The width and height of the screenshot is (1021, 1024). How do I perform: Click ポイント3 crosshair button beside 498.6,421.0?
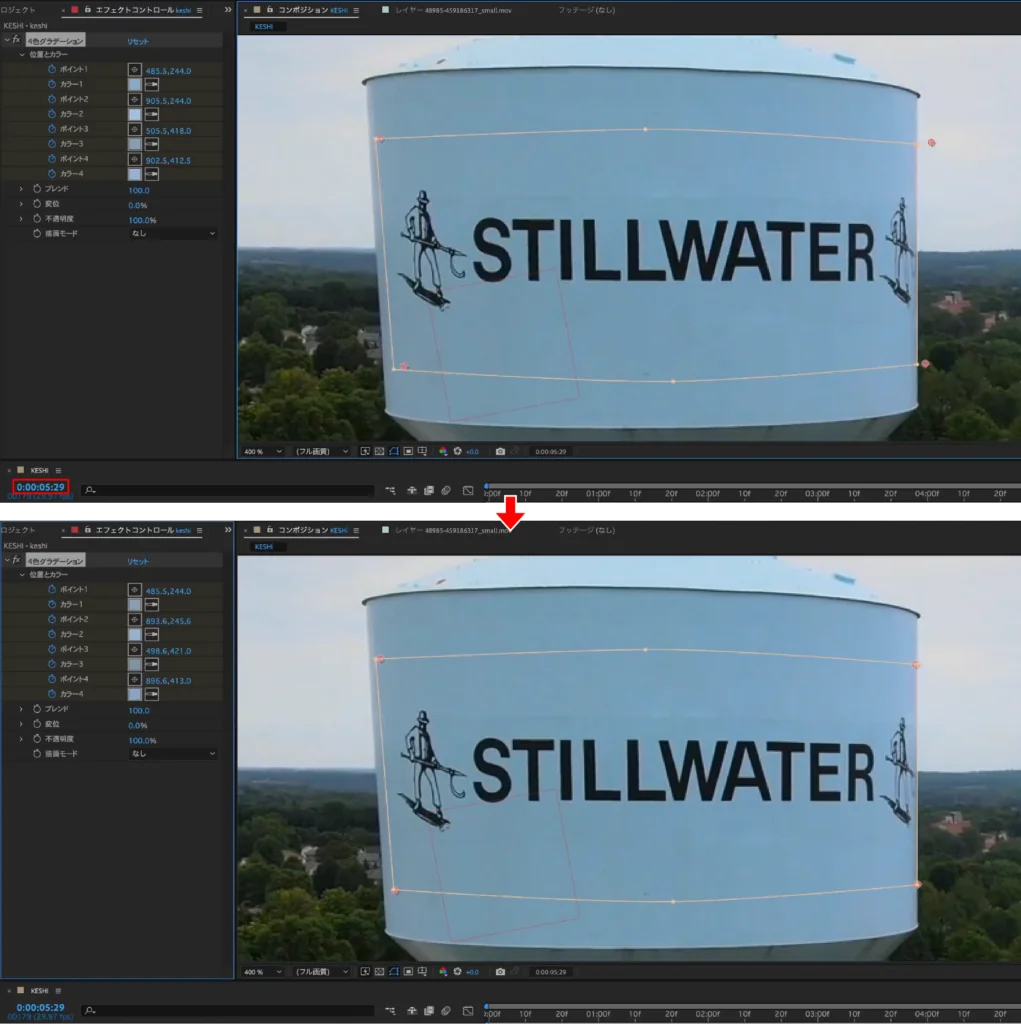(135, 650)
